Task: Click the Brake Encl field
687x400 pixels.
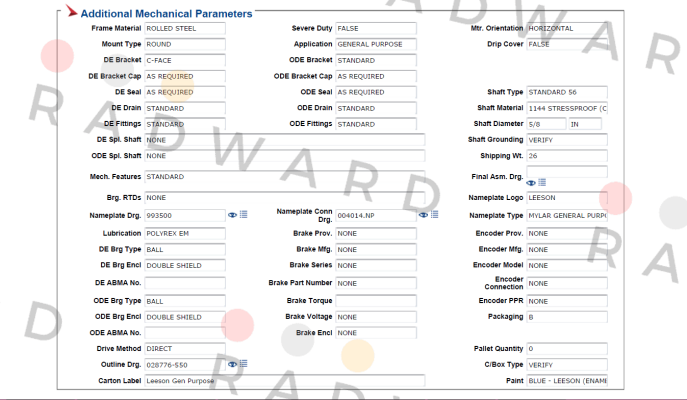Action: (x=376, y=333)
